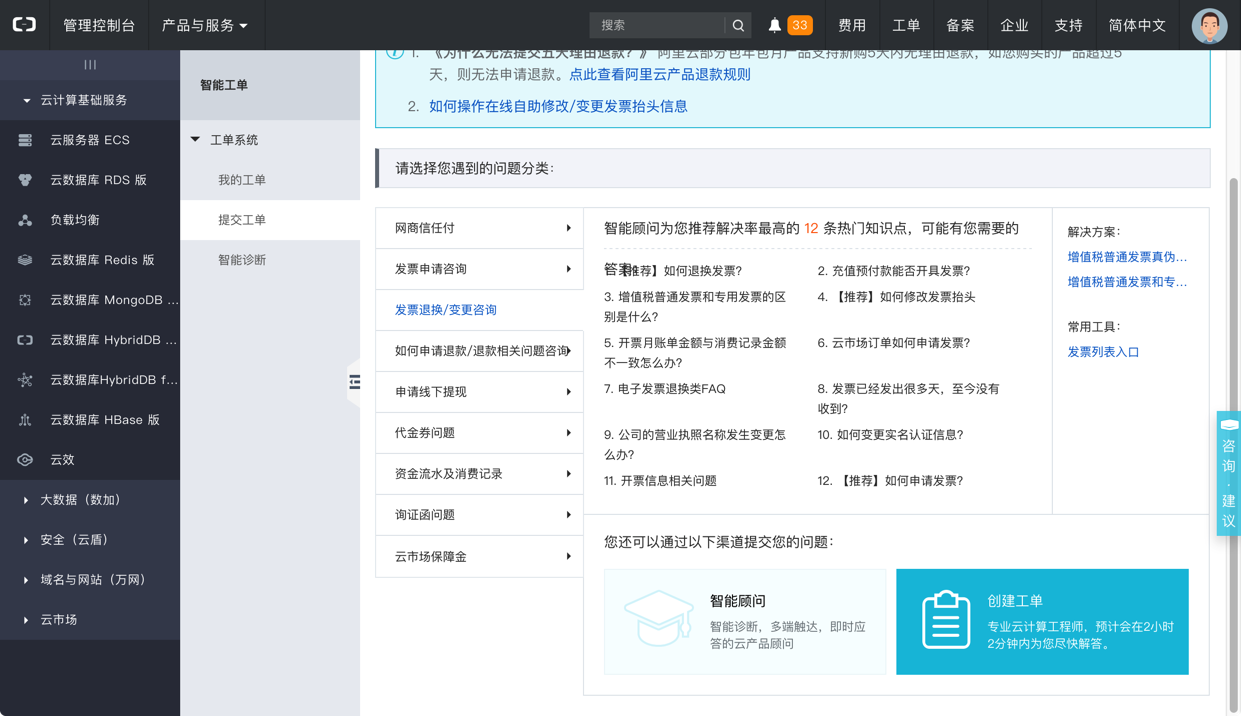
Task: Open the 发票列表入口 tool link
Action: [1103, 352]
